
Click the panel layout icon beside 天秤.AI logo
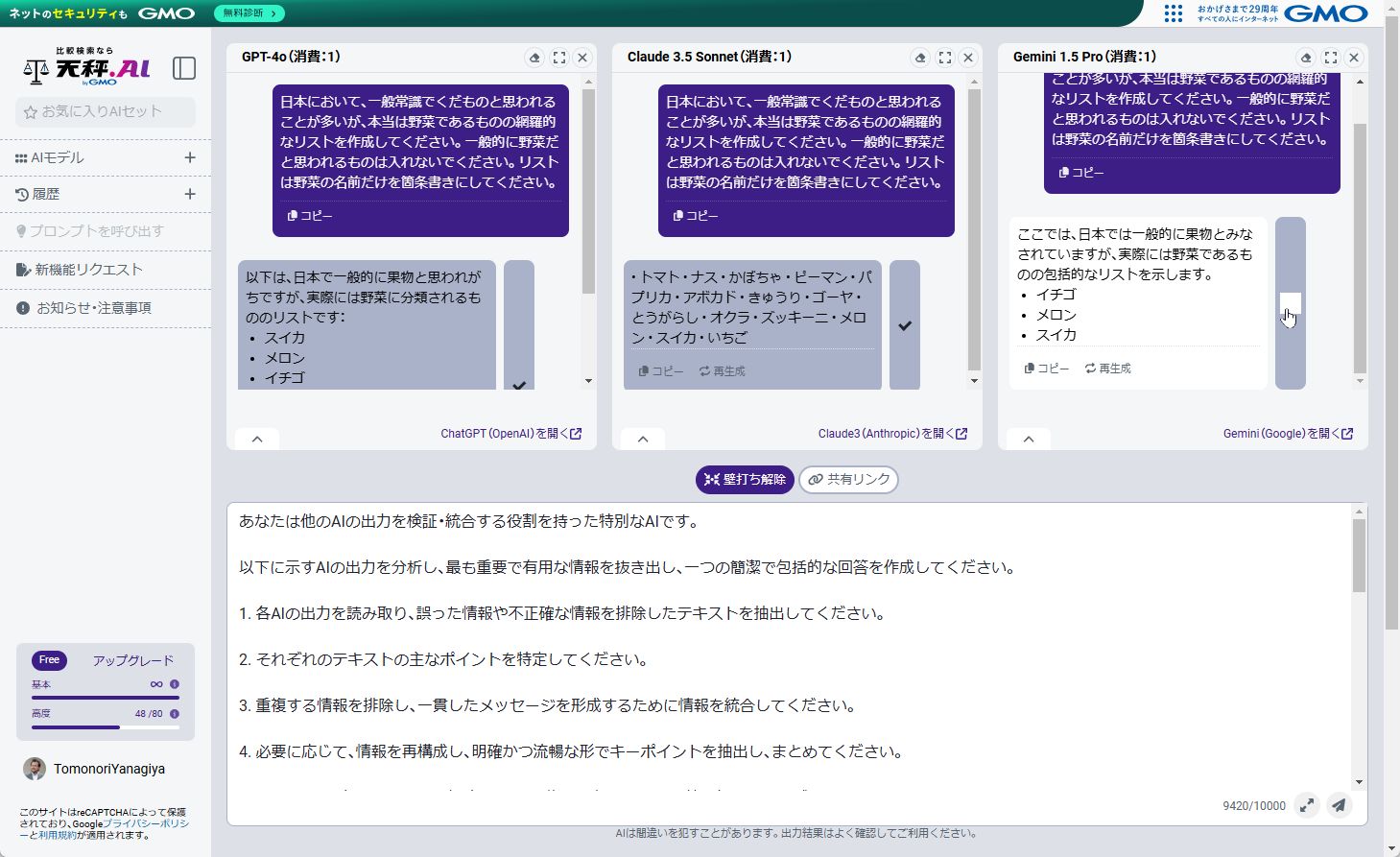[x=183, y=68]
